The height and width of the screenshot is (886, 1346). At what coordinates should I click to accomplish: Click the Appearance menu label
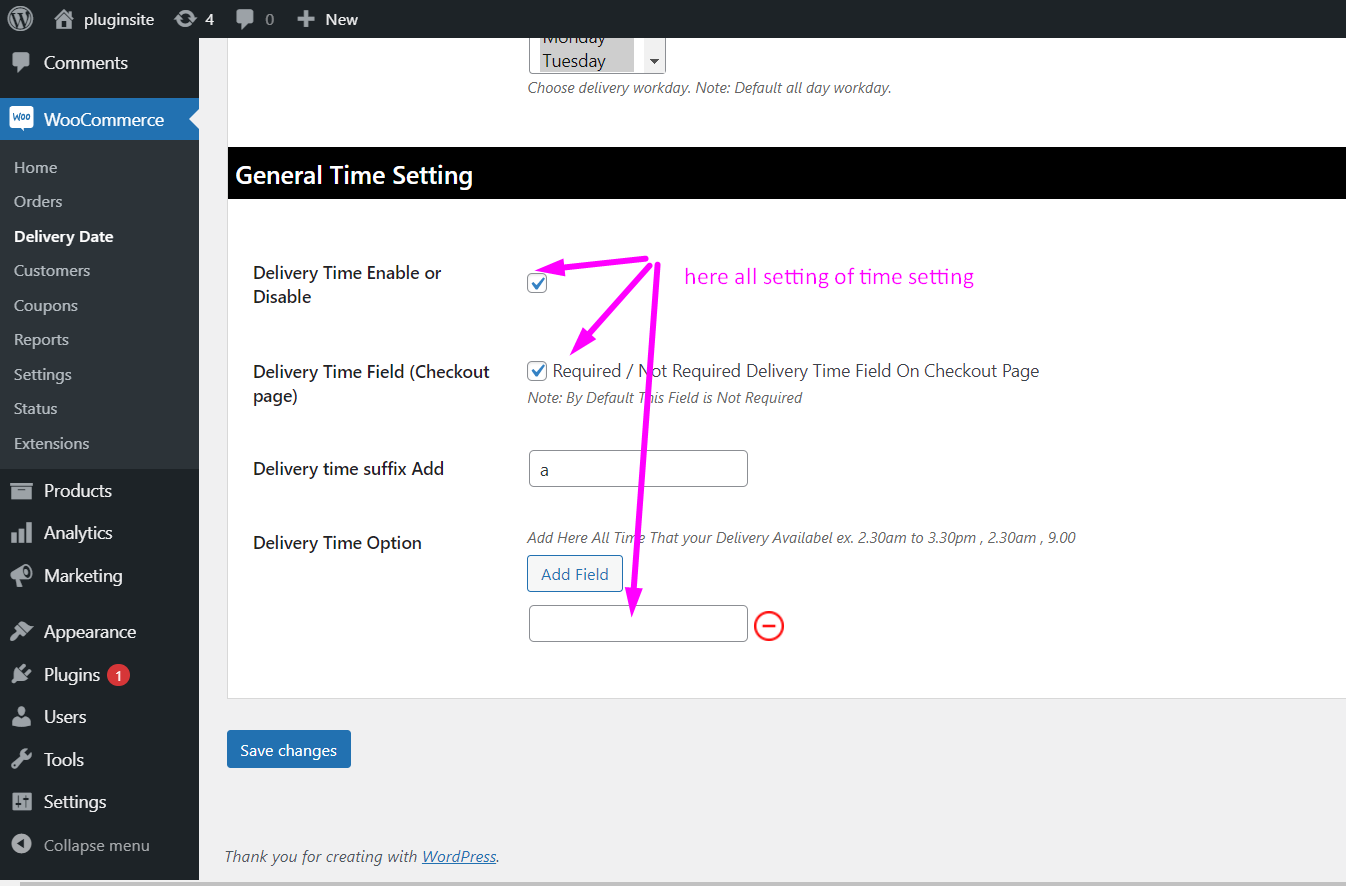pyautogui.click(x=90, y=632)
